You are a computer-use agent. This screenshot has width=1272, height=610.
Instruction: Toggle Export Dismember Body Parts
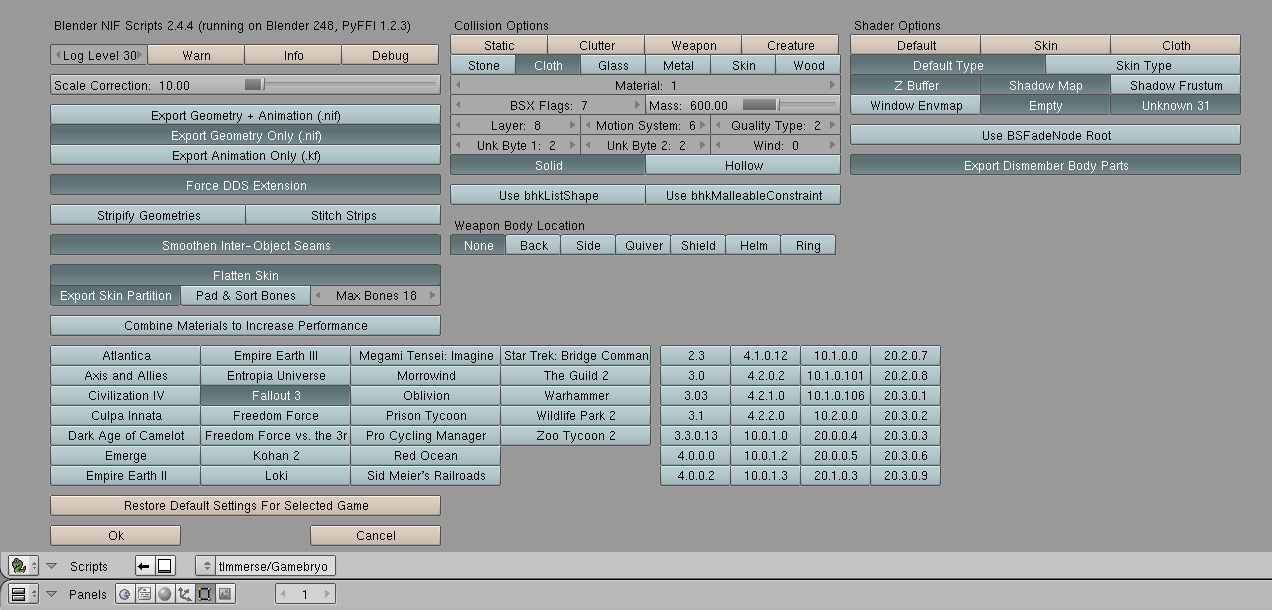pos(1045,165)
